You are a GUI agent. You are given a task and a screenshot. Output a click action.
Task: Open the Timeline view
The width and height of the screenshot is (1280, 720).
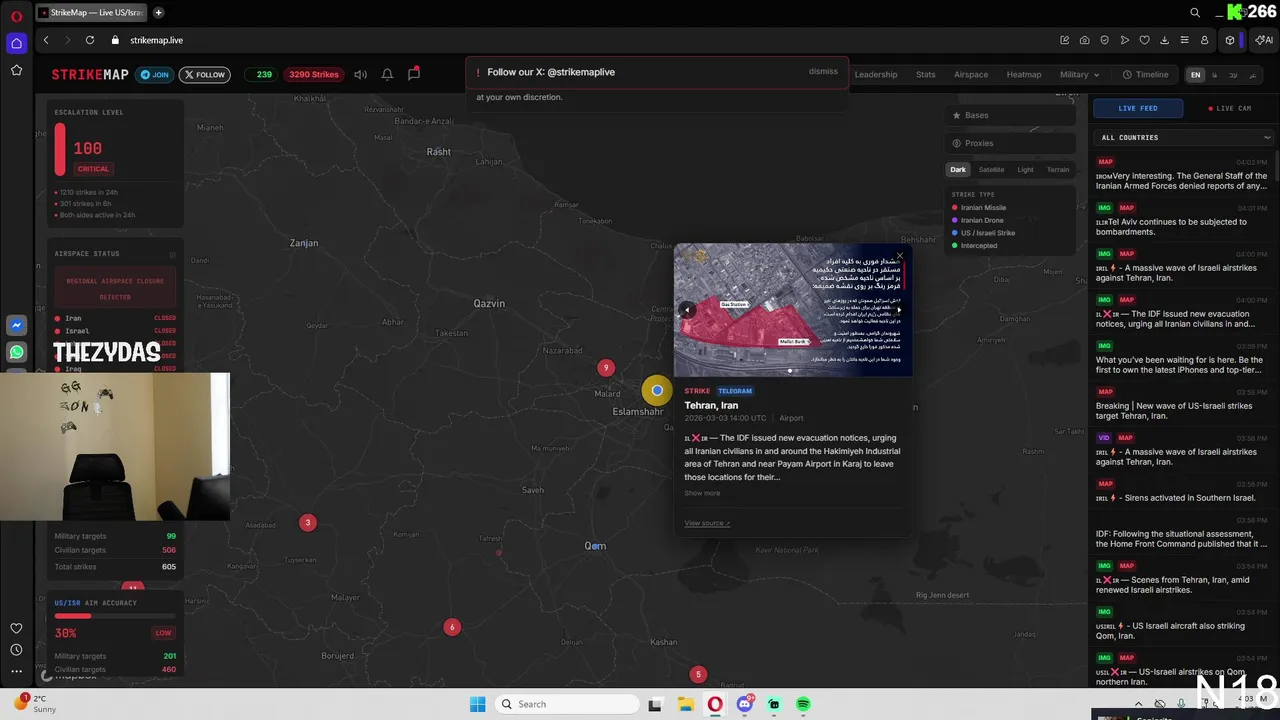coord(1145,74)
